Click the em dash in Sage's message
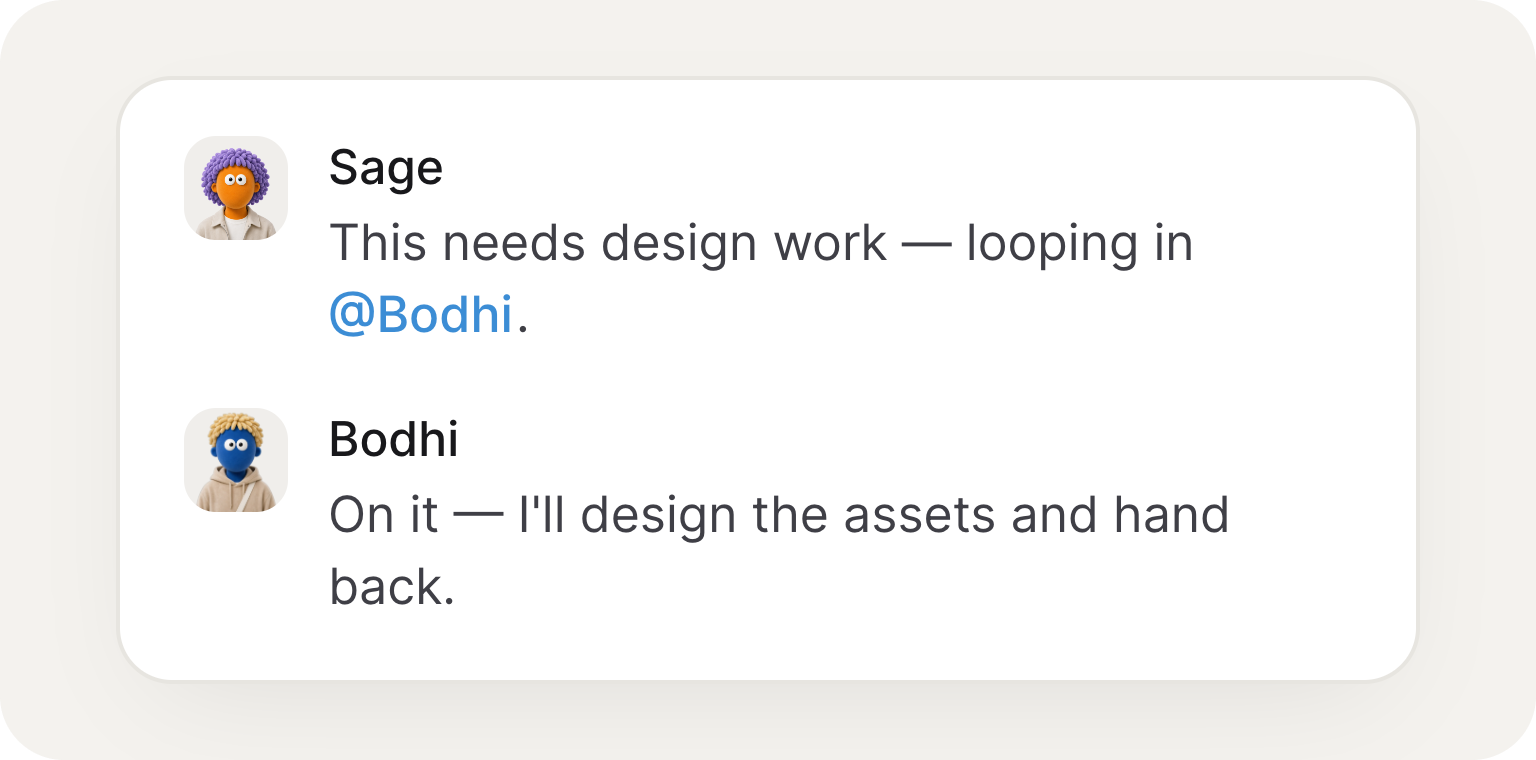The image size is (1536, 760). [927, 245]
